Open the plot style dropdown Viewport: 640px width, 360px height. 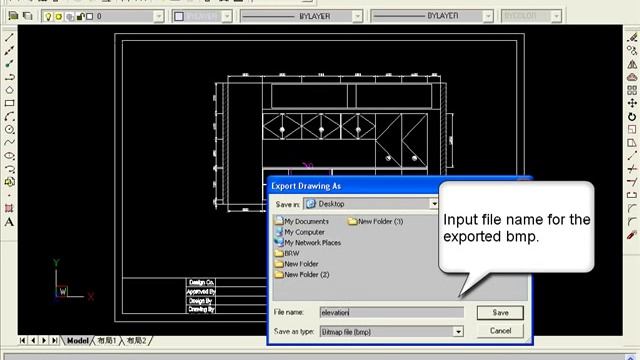556,16
